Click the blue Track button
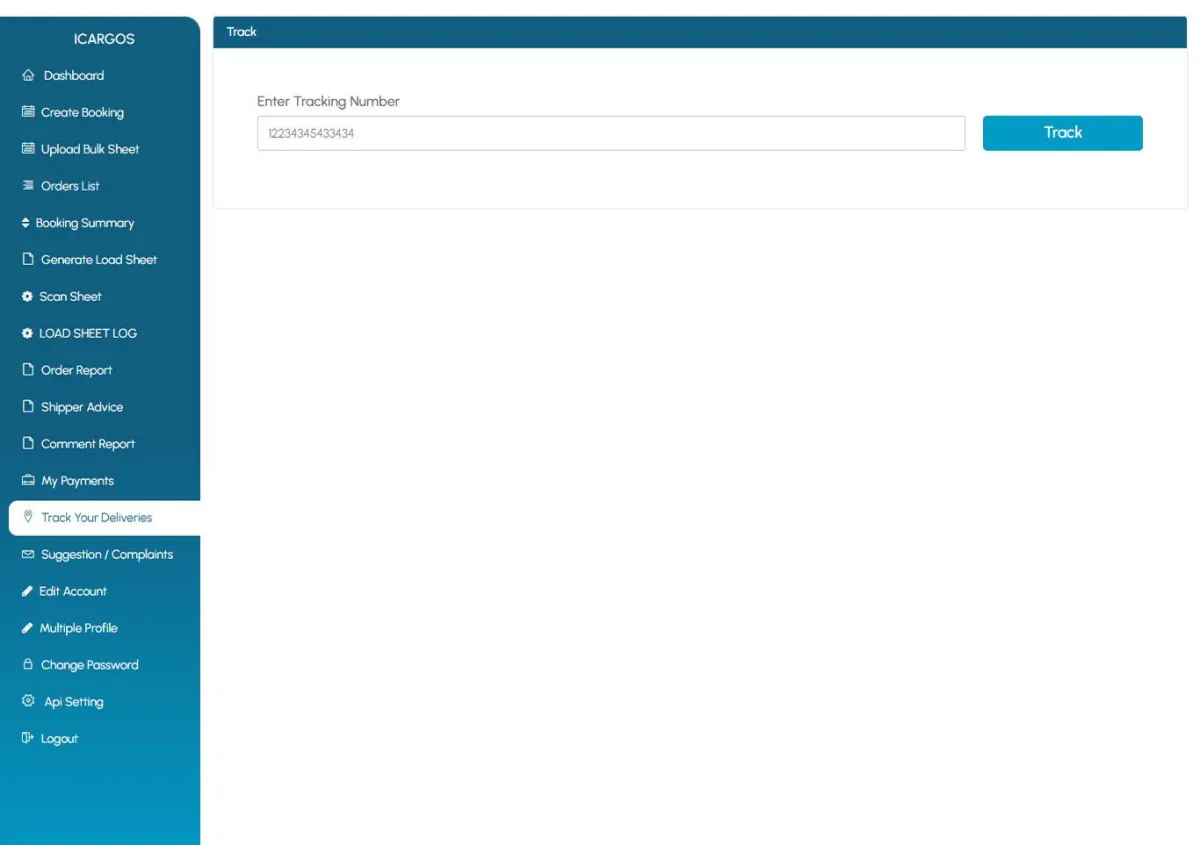Viewport: 1200px width, 845px height. click(1062, 133)
